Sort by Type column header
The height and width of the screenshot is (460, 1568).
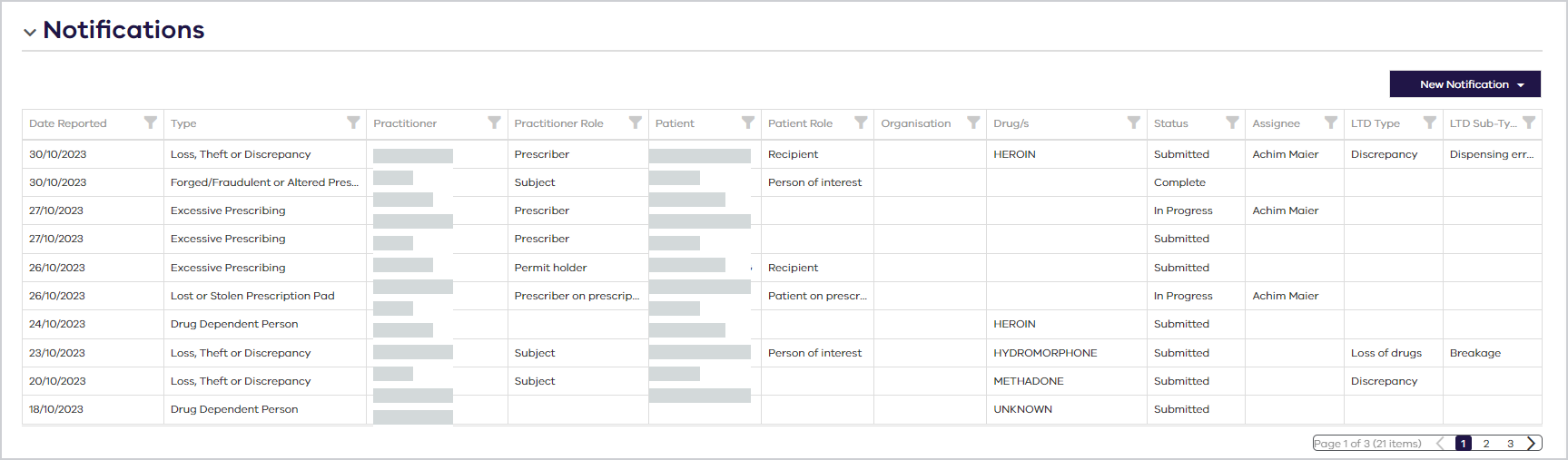pos(183,123)
